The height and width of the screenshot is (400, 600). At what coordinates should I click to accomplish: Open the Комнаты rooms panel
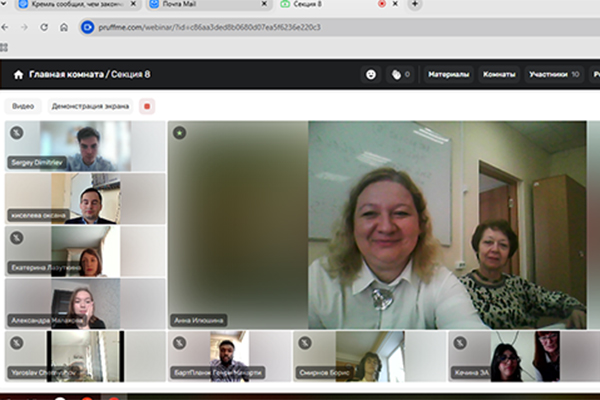pyautogui.click(x=499, y=74)
